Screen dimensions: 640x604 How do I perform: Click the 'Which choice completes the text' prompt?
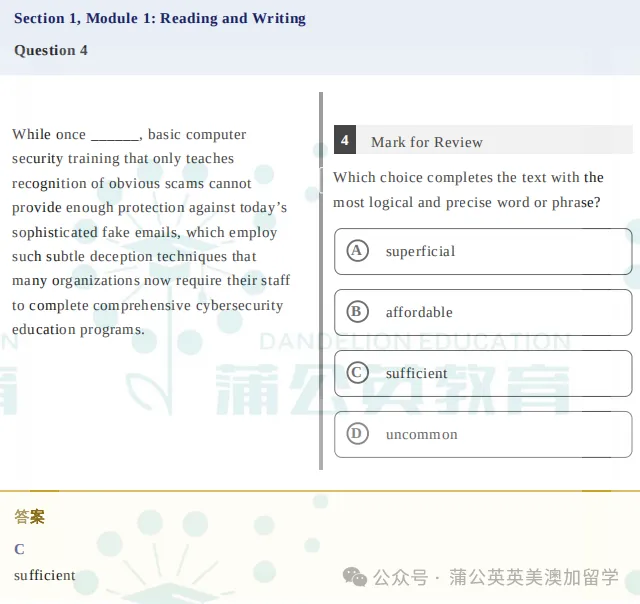click(x=468, y=190)
